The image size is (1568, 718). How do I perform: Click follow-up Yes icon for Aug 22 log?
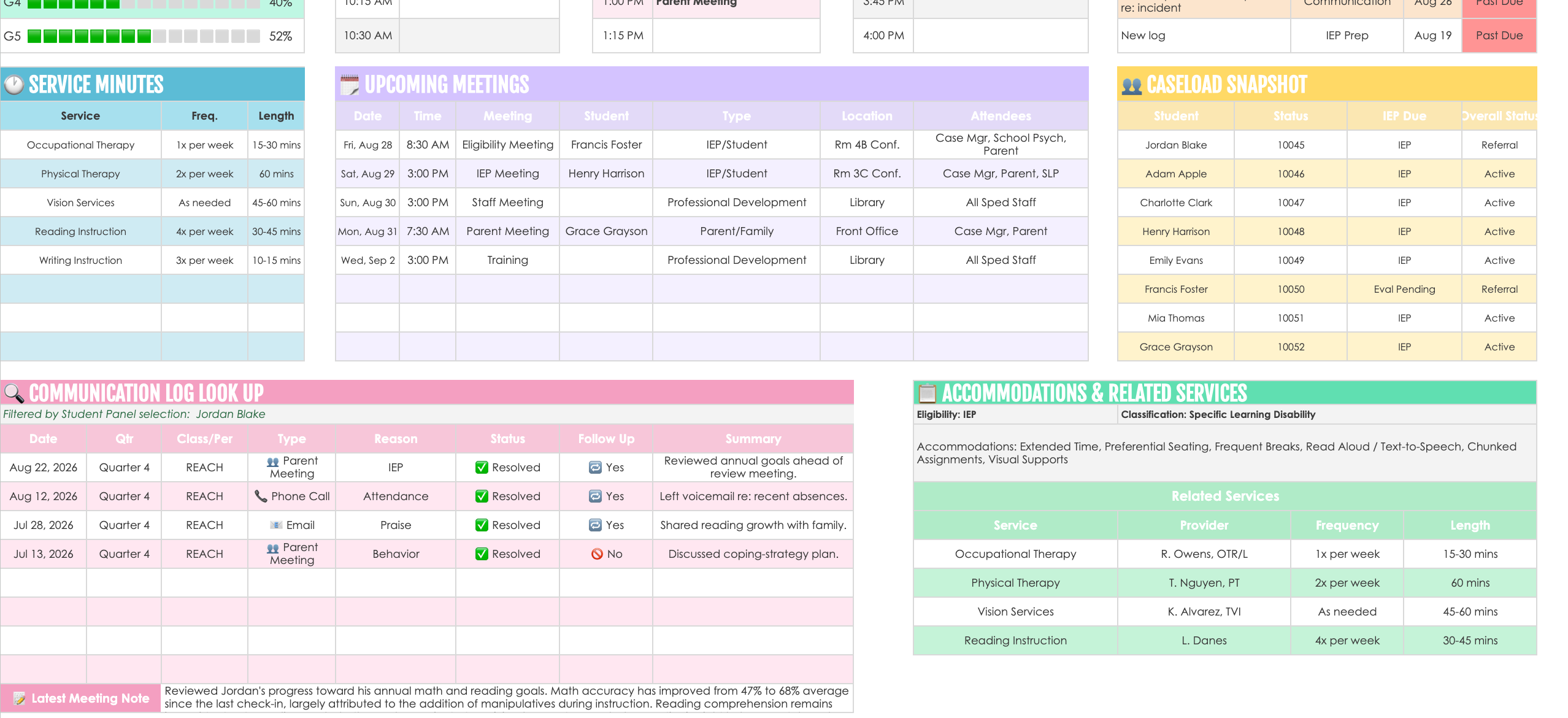coord(595,468)
